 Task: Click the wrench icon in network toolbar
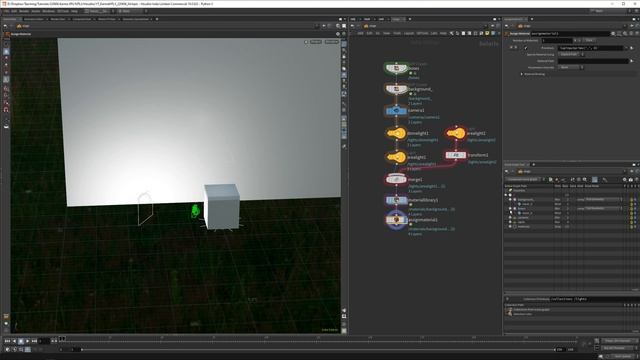point(451,33)
